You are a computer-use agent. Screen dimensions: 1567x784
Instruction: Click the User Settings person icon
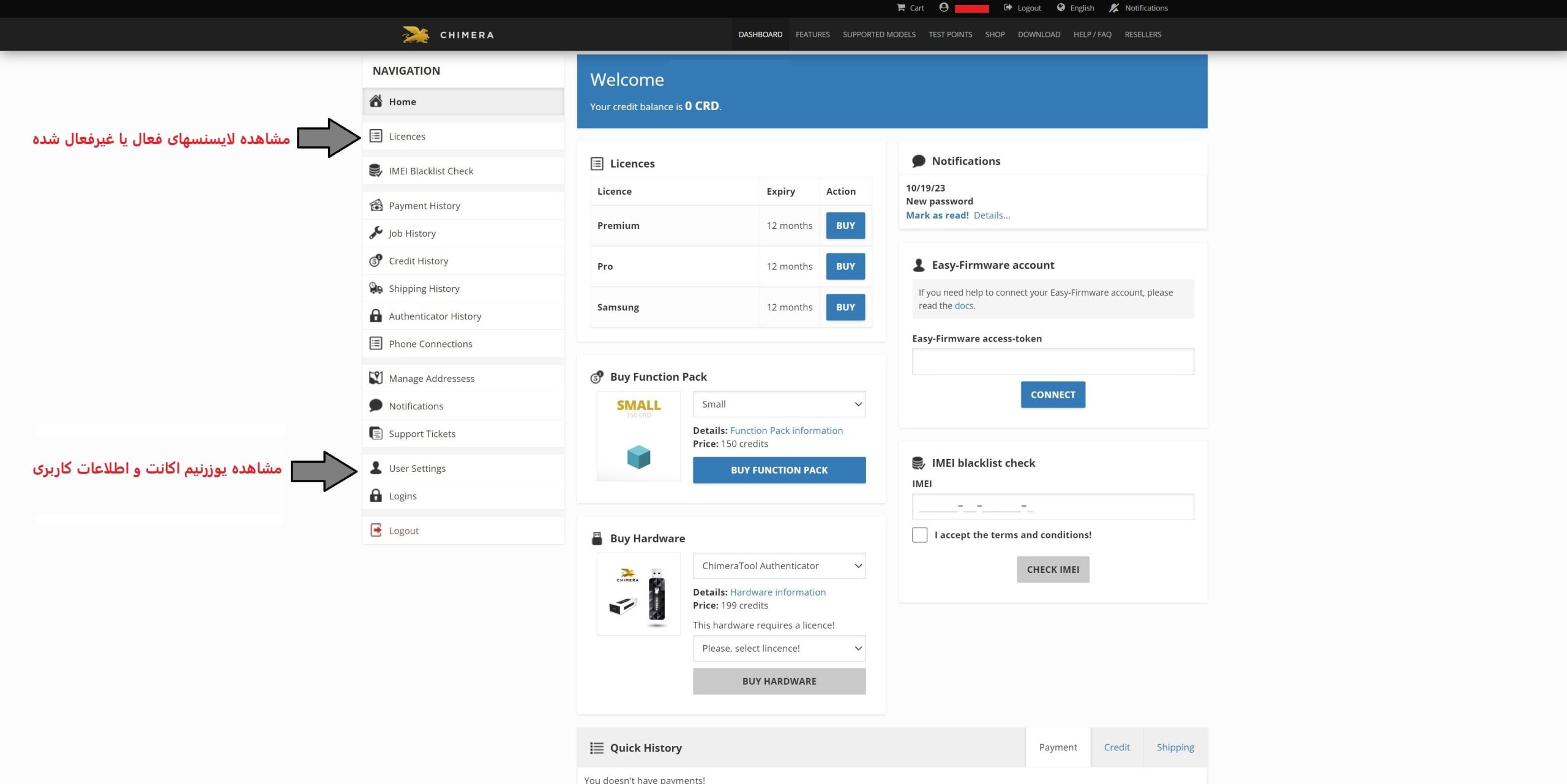coord(376,468)
